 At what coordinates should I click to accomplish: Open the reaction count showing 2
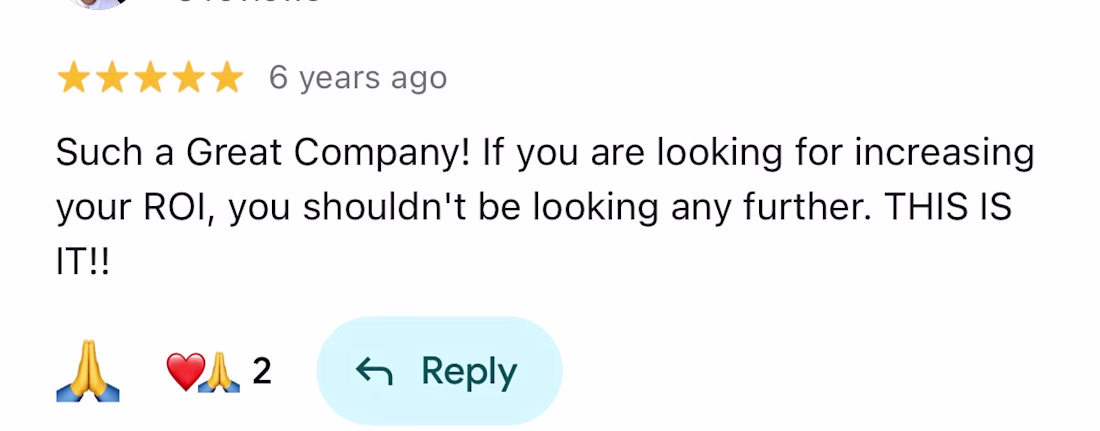(261, 372)
